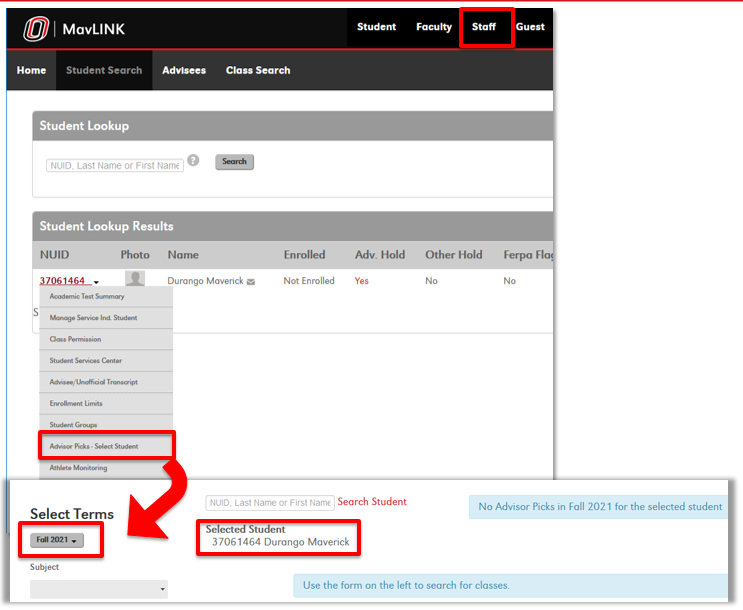This screenshot has width=743, height=610.
Task: Go to Home in navigation bar
Action: point(32,70)
